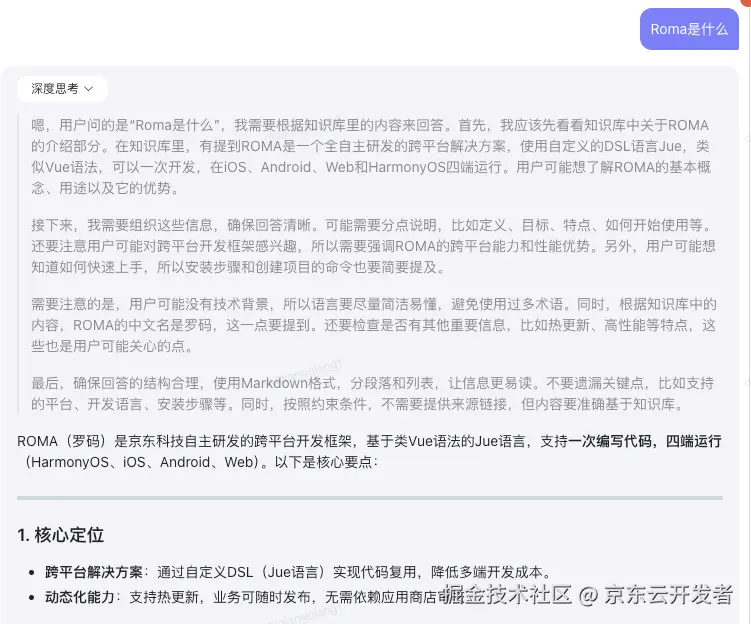Click the 深度思考 dropdown label
This screenshot has width=751, height=624.
pyautogui.click(x=54, y=89)
